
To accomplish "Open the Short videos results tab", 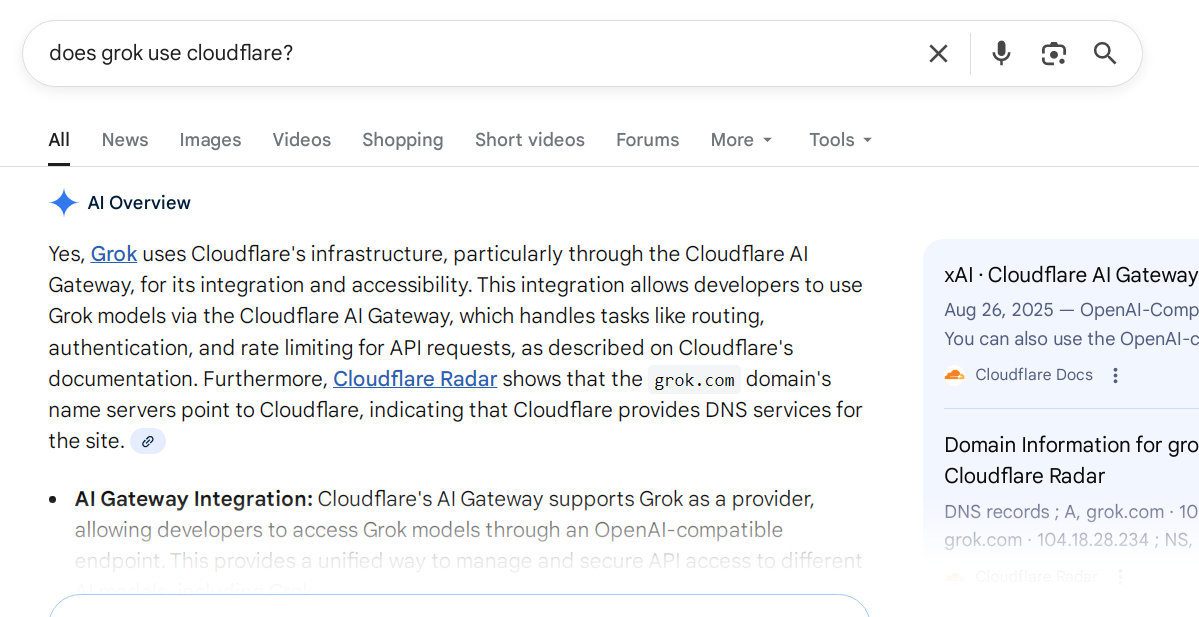I will coord(529,140).
